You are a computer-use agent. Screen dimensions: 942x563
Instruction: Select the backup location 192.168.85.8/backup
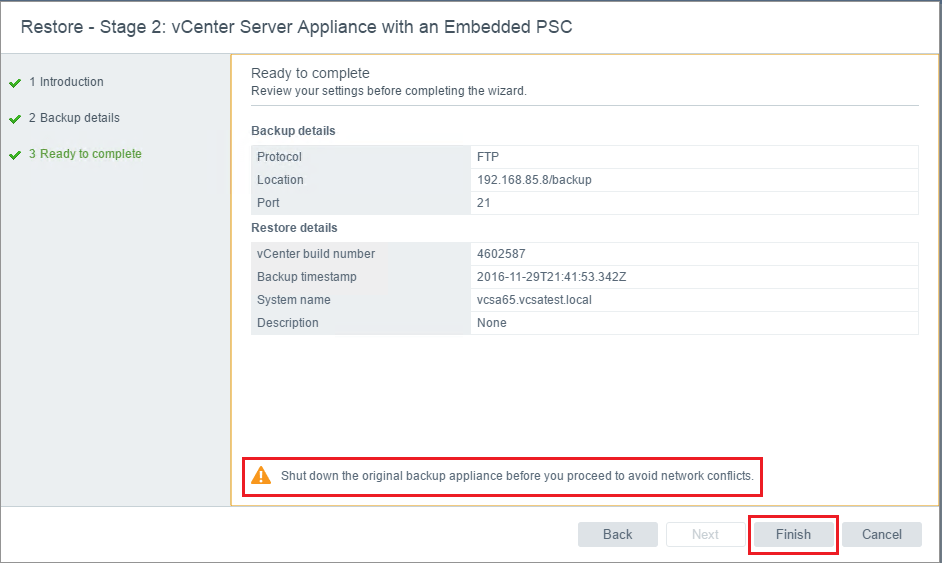(x=534, y=180)
